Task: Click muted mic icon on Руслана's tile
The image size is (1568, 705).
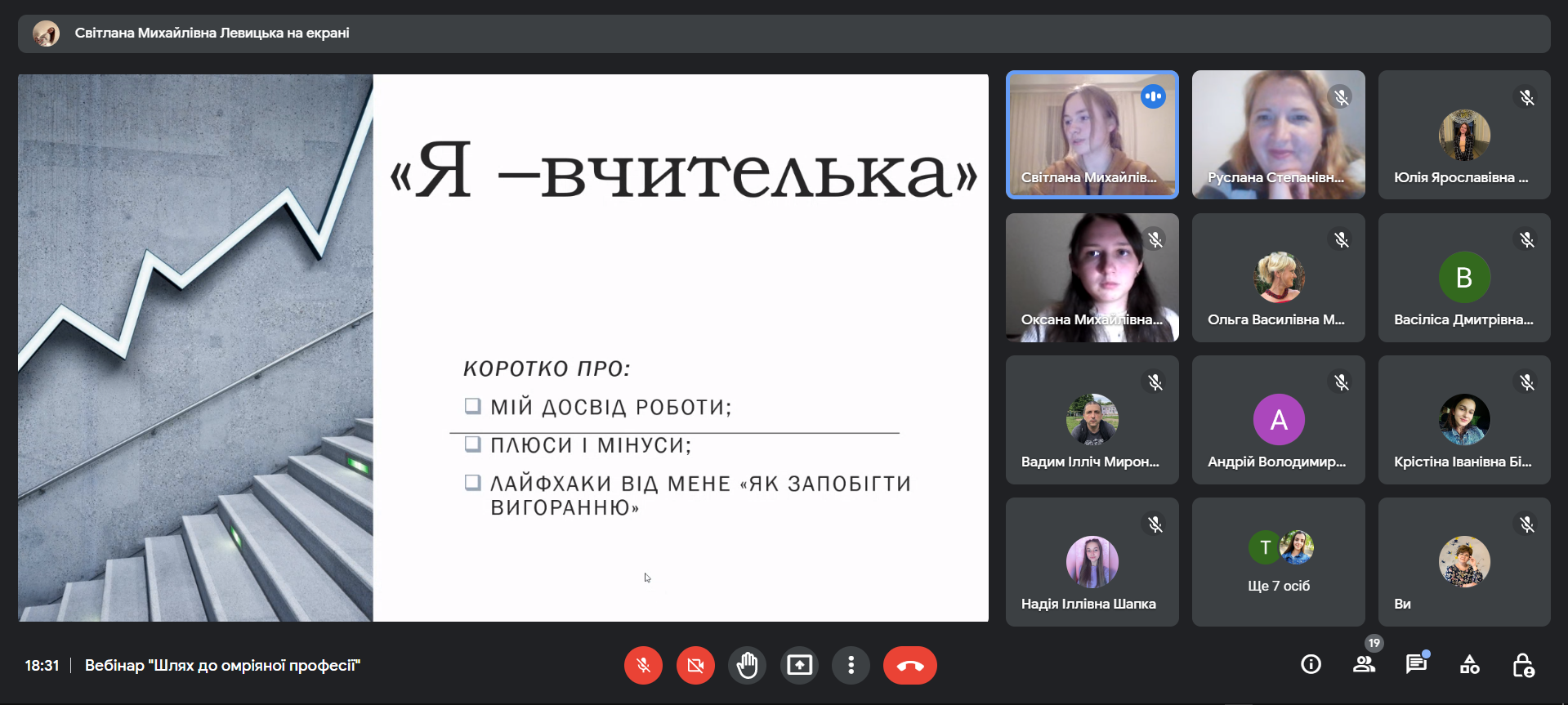Action: pos(1341,97)
